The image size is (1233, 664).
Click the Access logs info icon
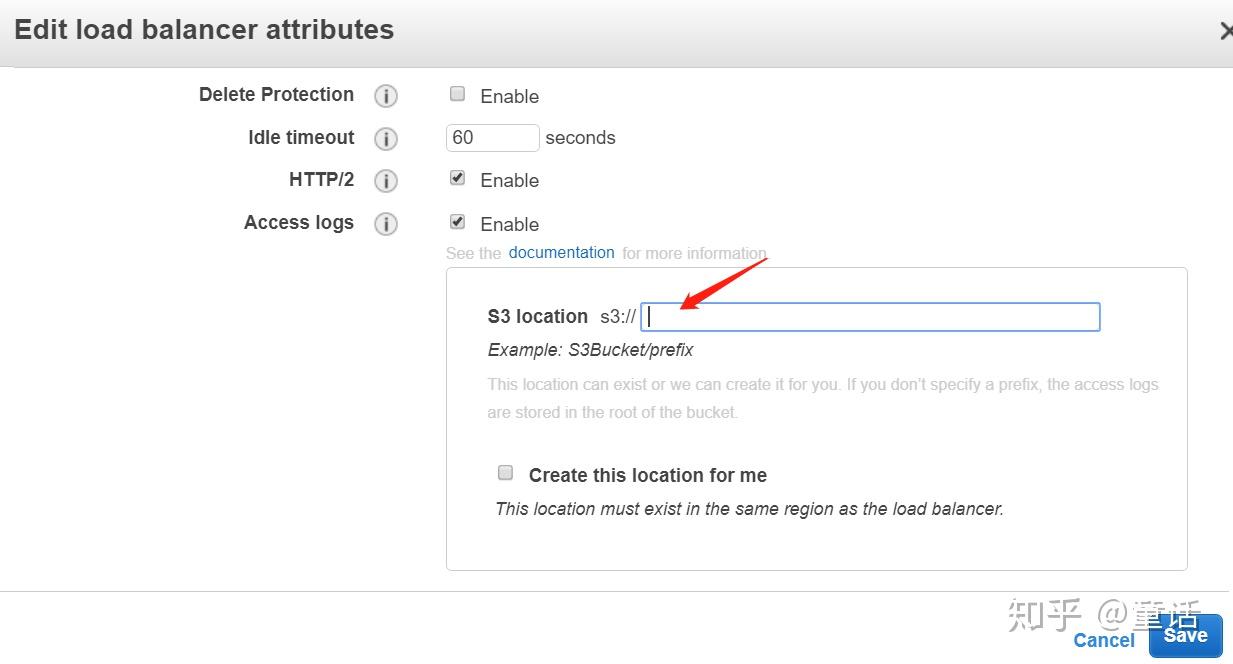pos(386,224)
